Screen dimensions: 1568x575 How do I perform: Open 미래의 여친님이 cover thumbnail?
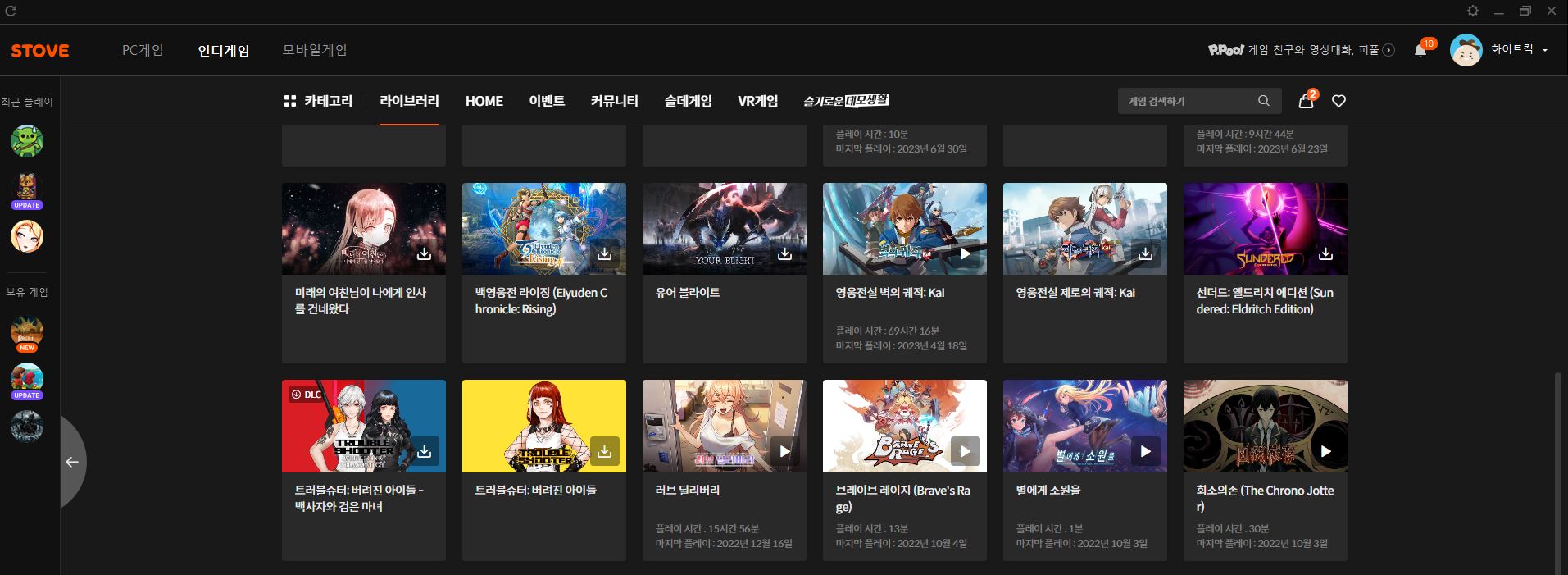(364, 229)
